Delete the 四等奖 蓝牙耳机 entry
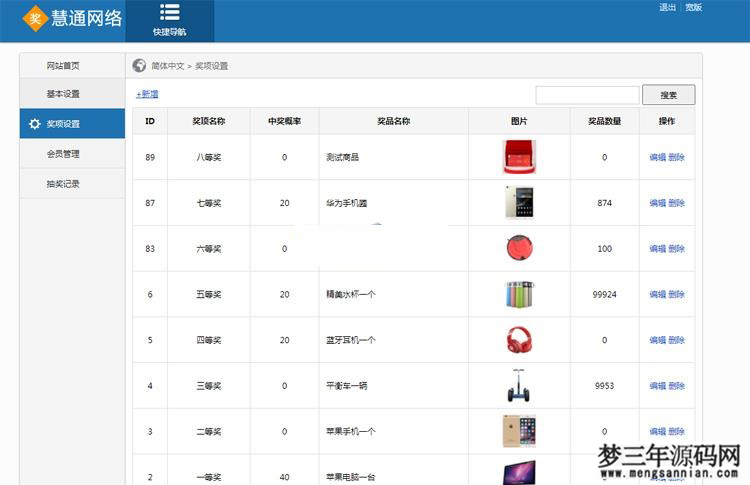Image resolution: width=750 pixels, height=485 pixels. coord(676,340)
